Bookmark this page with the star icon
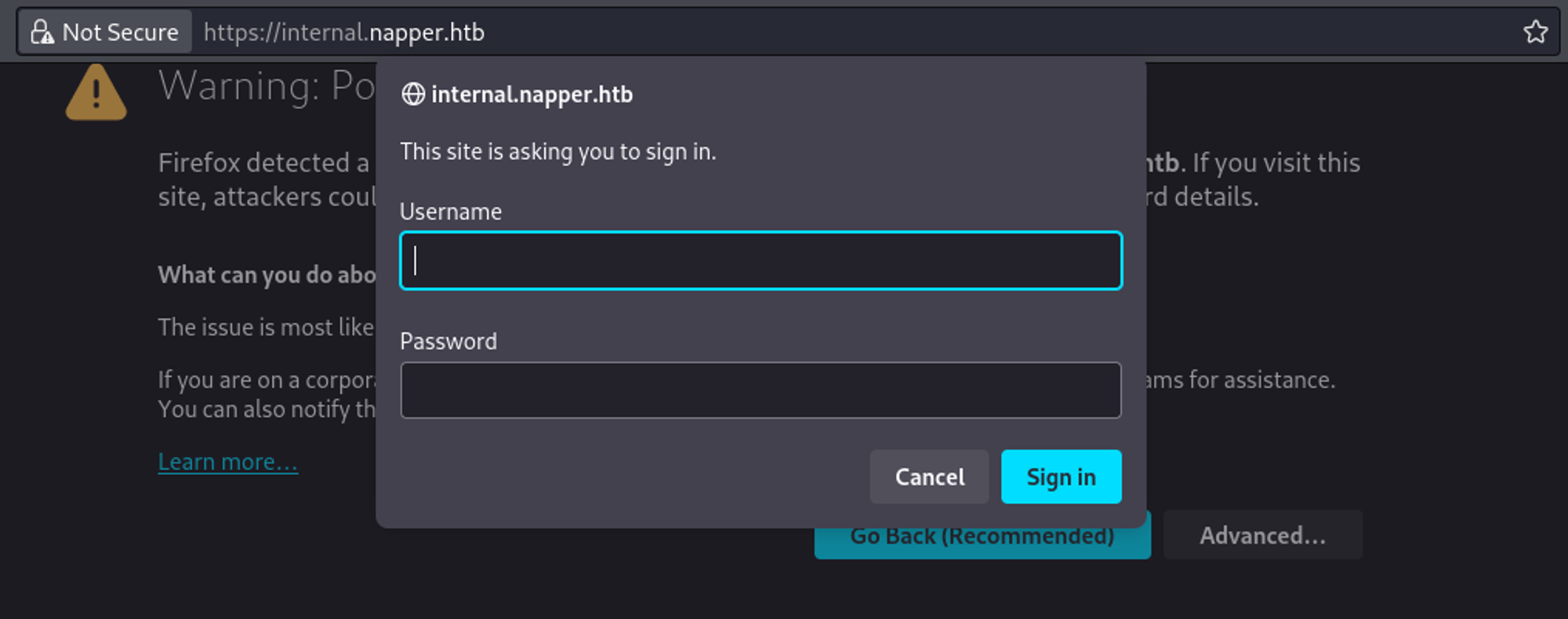 point(1535,32)
